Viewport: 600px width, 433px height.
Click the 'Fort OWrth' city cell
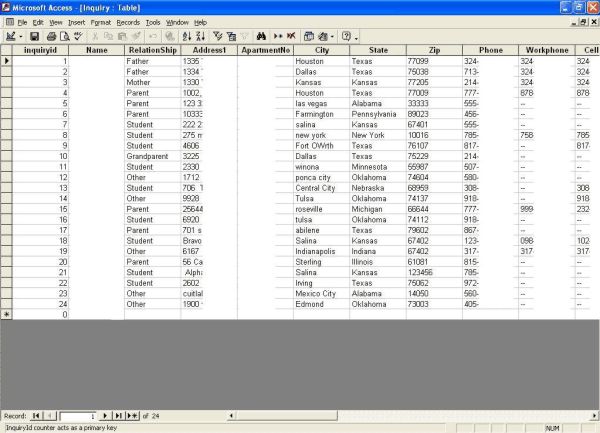pos(321,146)
